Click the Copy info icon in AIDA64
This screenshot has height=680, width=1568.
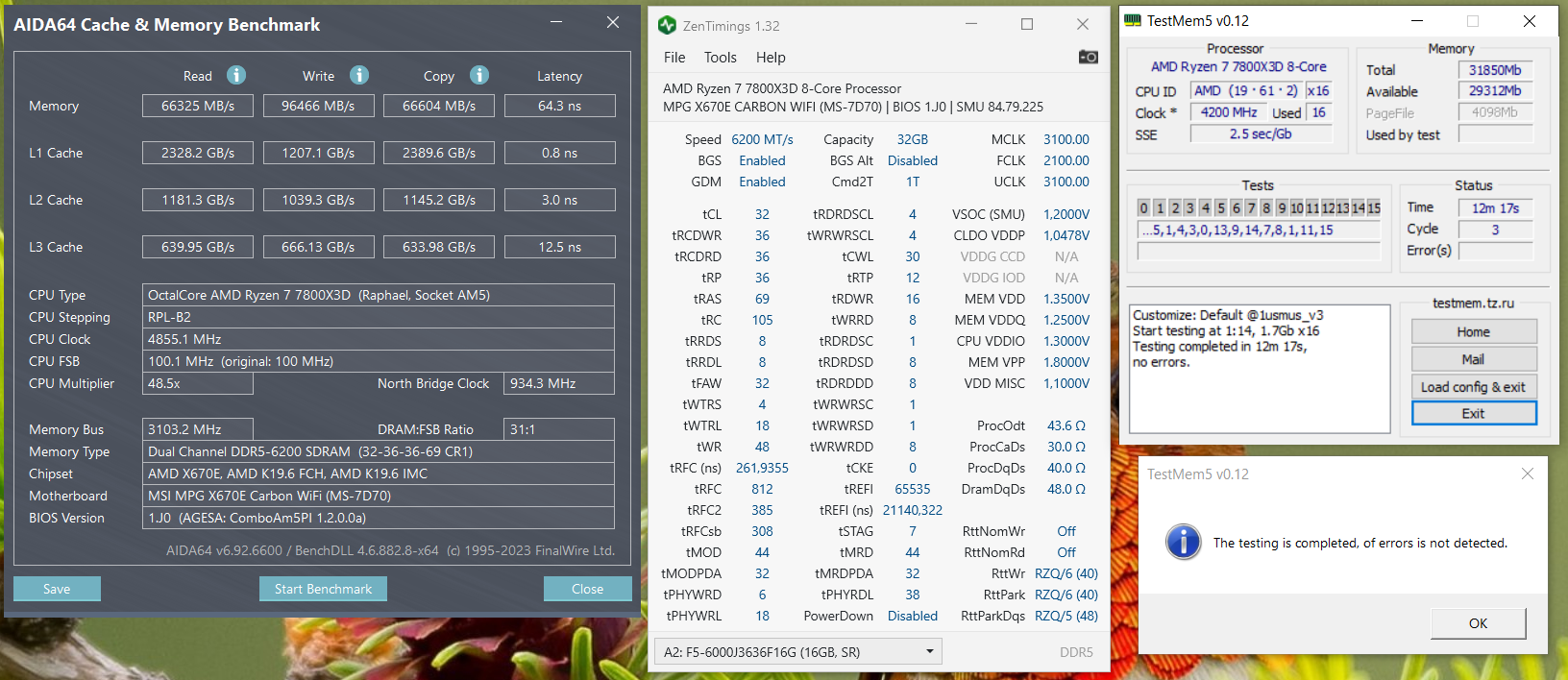479,75
